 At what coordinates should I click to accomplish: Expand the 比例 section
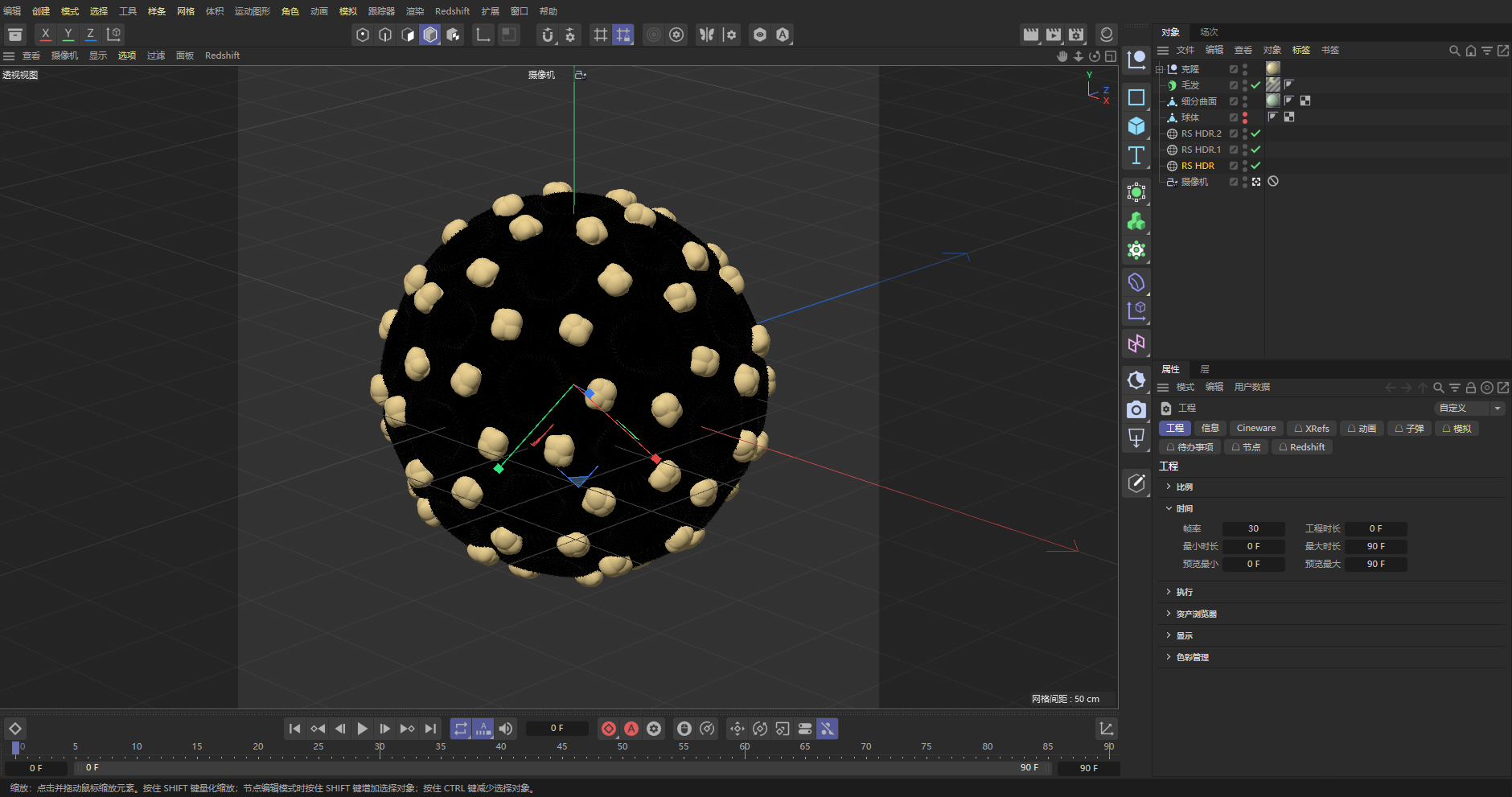pos(1169,487)
